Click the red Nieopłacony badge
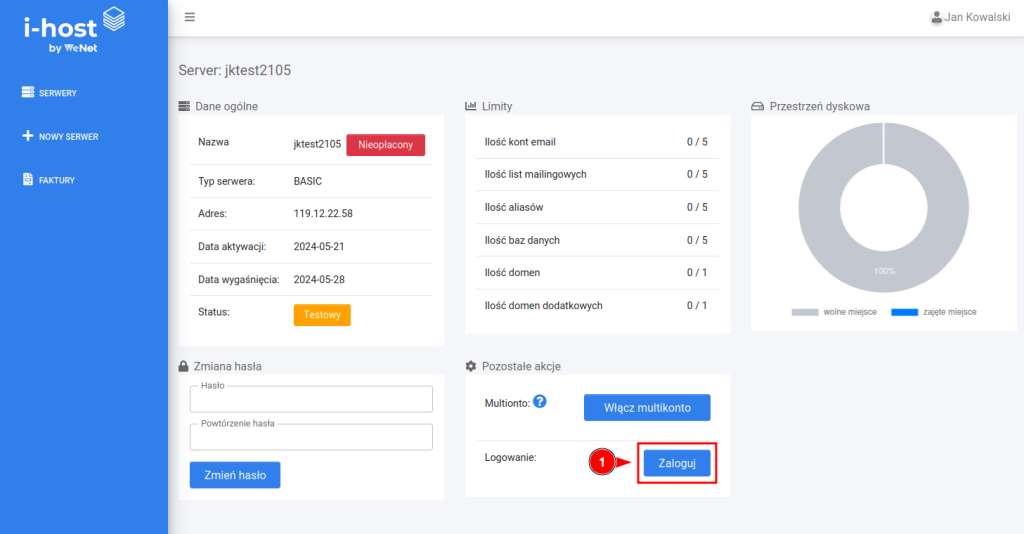Screen dimensions: 1024x534 click(x=385, y=145)
